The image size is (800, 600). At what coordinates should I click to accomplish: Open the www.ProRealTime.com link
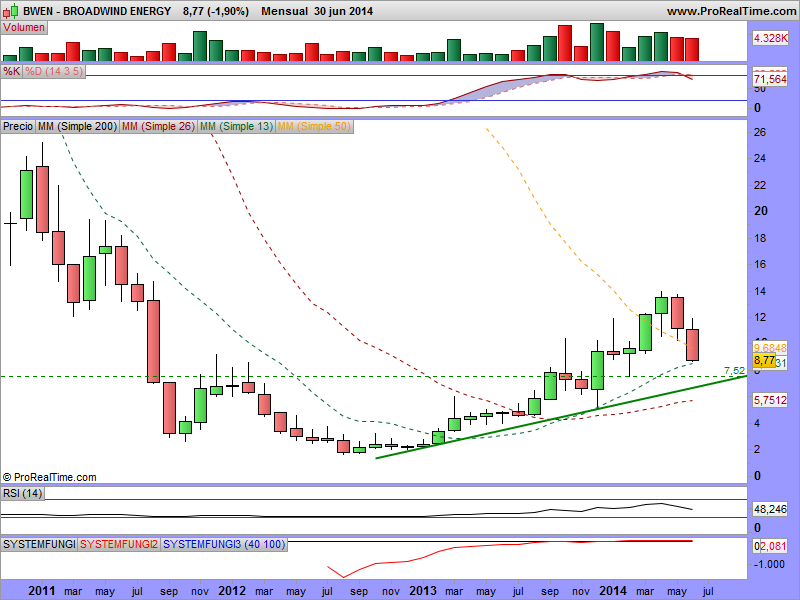732,11
